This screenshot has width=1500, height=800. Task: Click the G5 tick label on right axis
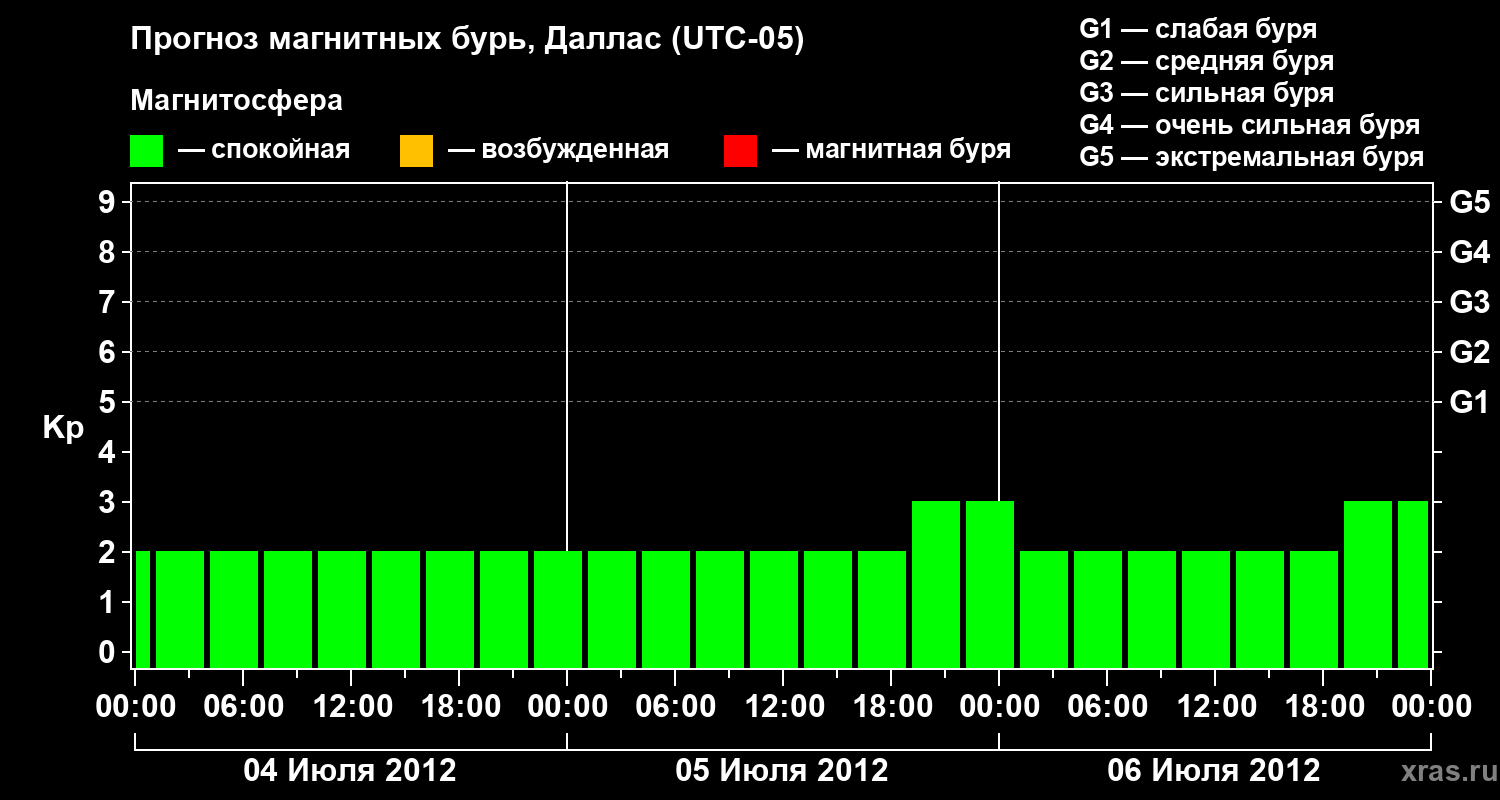click(1470, 202)
